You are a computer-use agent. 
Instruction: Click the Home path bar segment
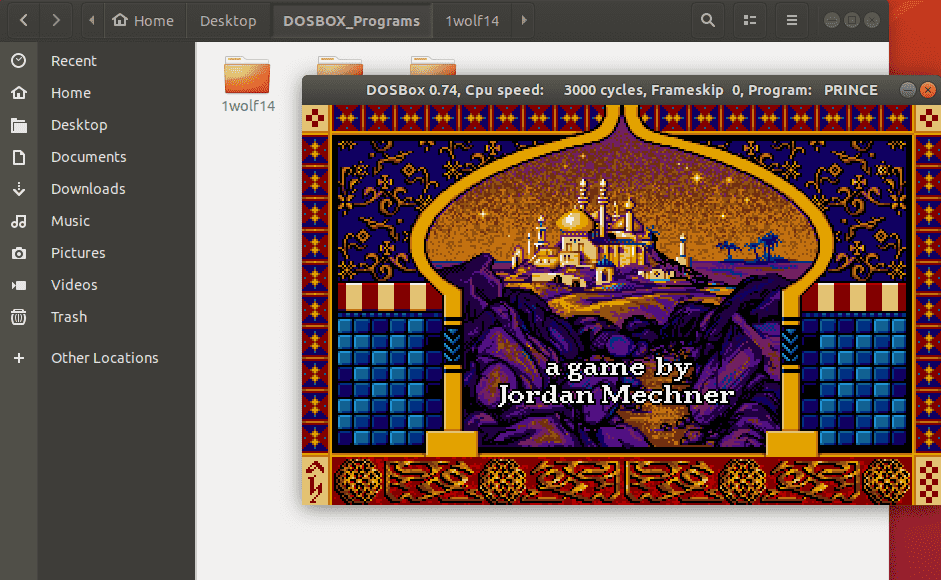click(143, 20)
